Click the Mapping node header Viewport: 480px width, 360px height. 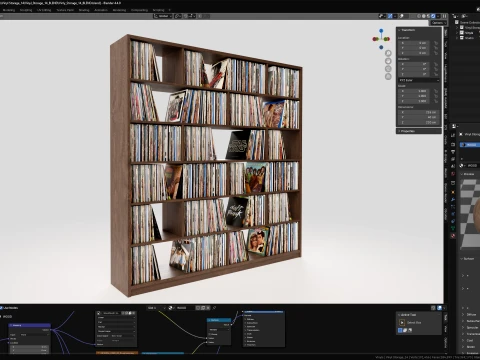click(30, 325)
